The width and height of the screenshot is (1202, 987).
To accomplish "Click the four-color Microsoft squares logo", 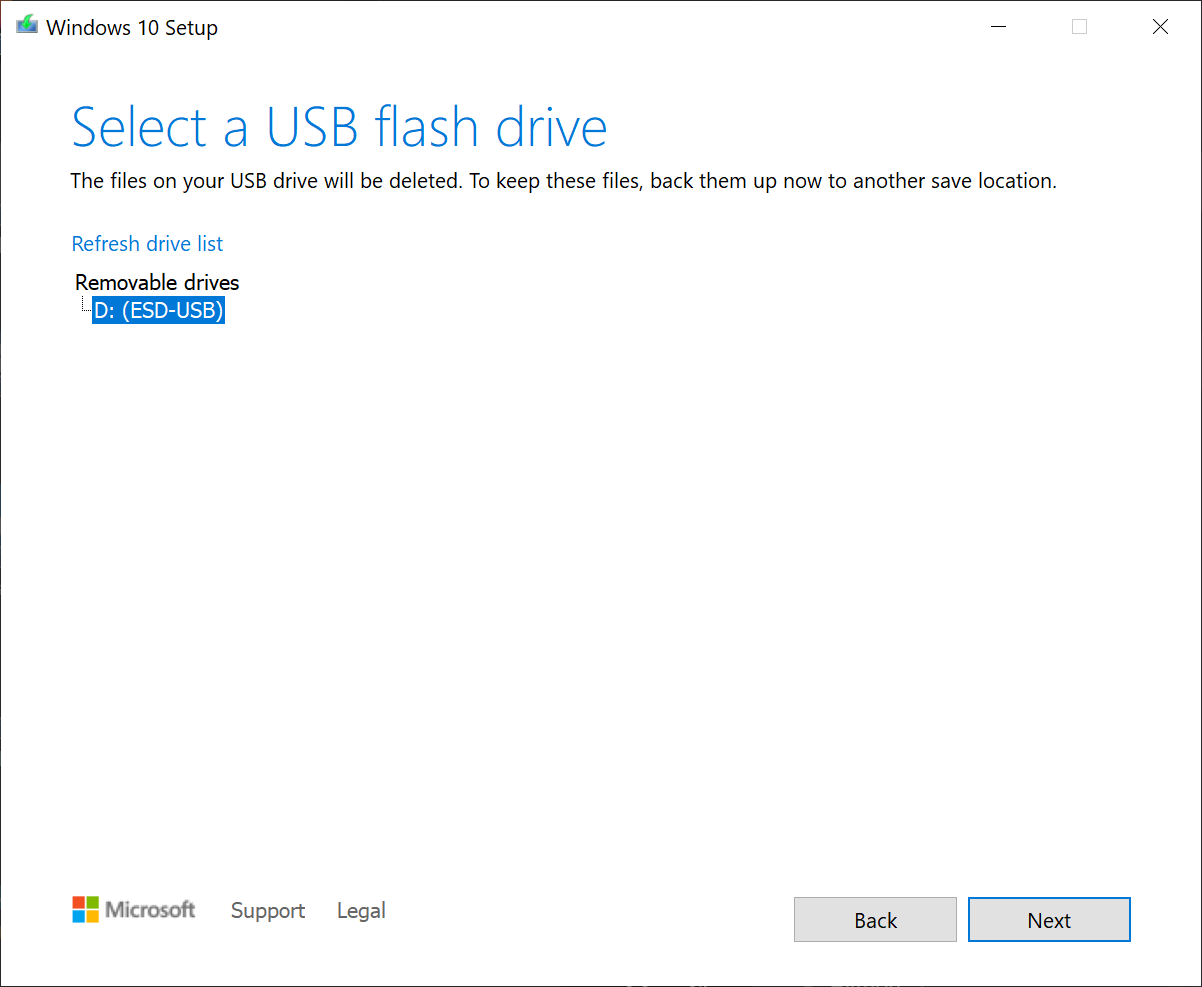I will (85, 909).
